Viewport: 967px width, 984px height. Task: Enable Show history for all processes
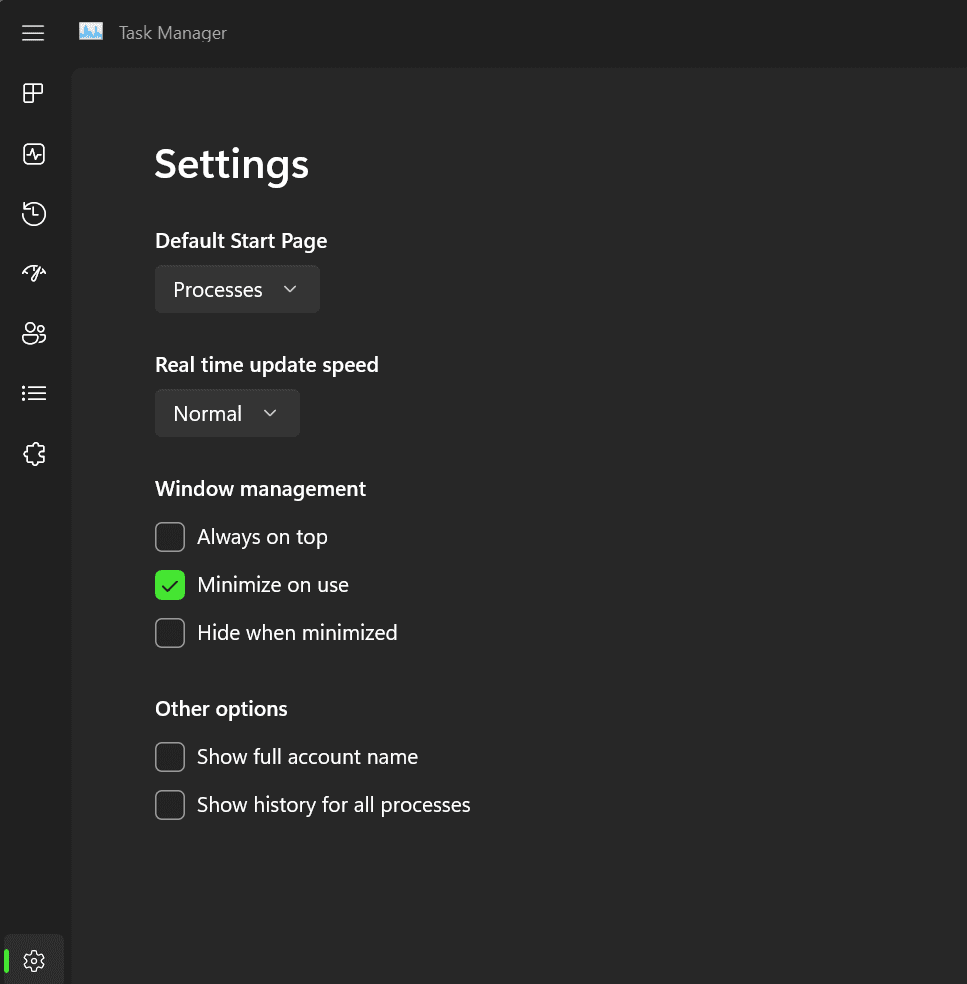point(170,805)
